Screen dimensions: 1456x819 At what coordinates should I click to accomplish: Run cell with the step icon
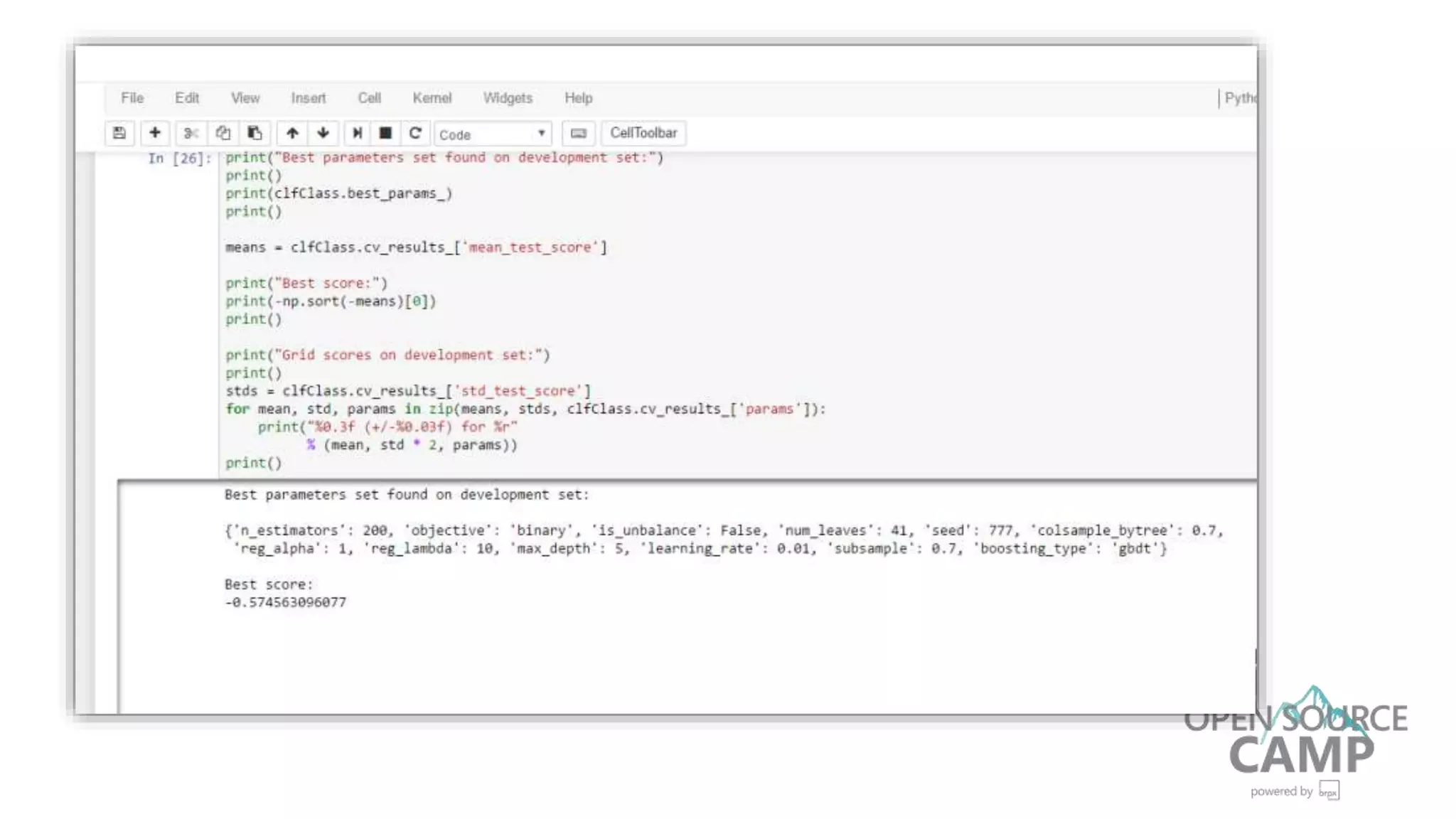[357, 133]
